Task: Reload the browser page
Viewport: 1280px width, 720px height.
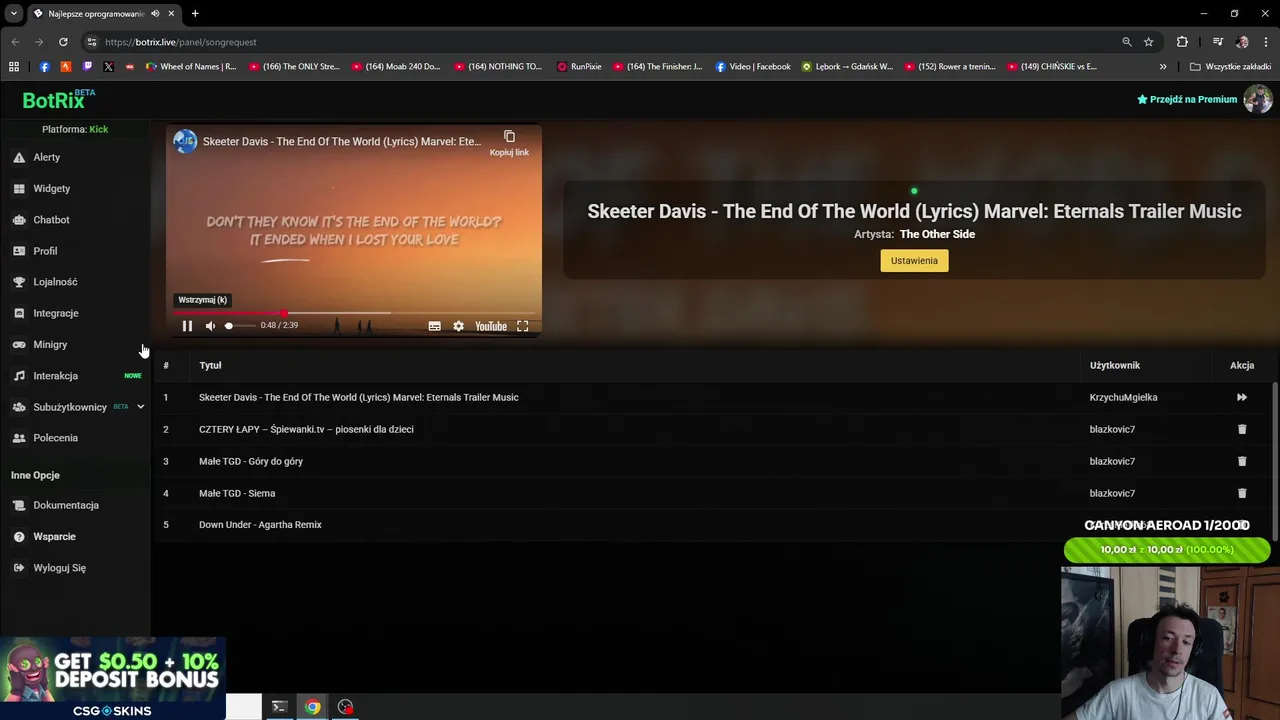Action: coord(63,42)
